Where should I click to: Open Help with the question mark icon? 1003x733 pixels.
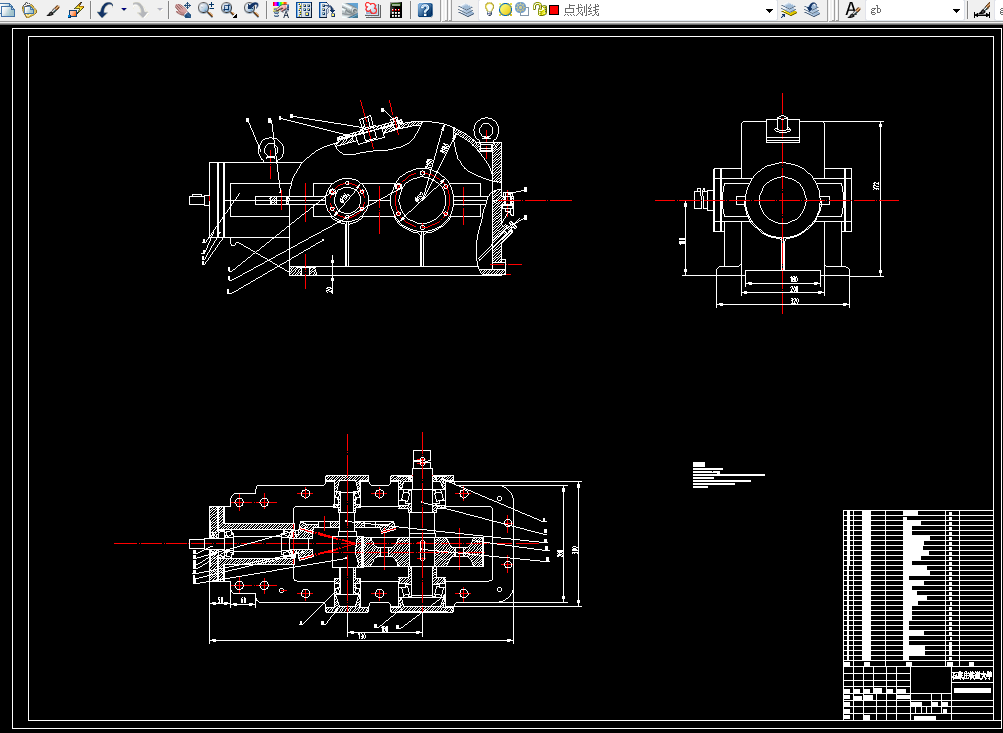[425, 10]
